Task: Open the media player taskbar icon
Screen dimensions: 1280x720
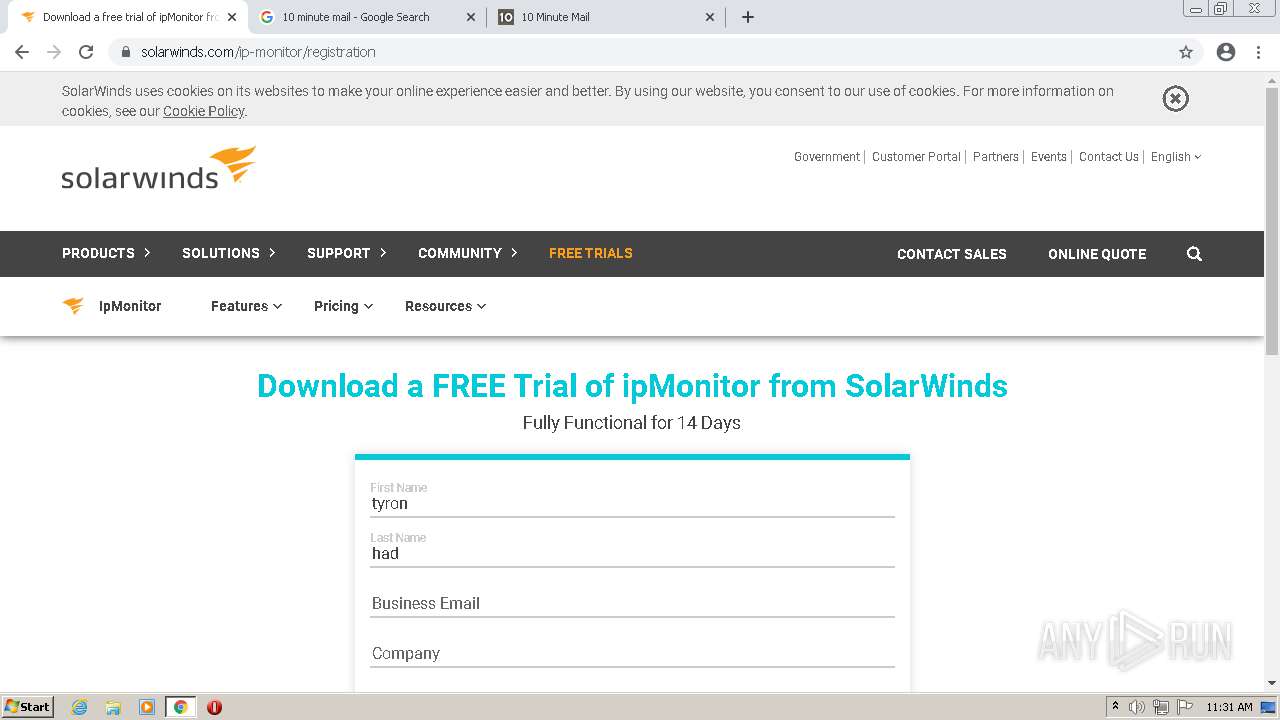Action: (147, 707)
